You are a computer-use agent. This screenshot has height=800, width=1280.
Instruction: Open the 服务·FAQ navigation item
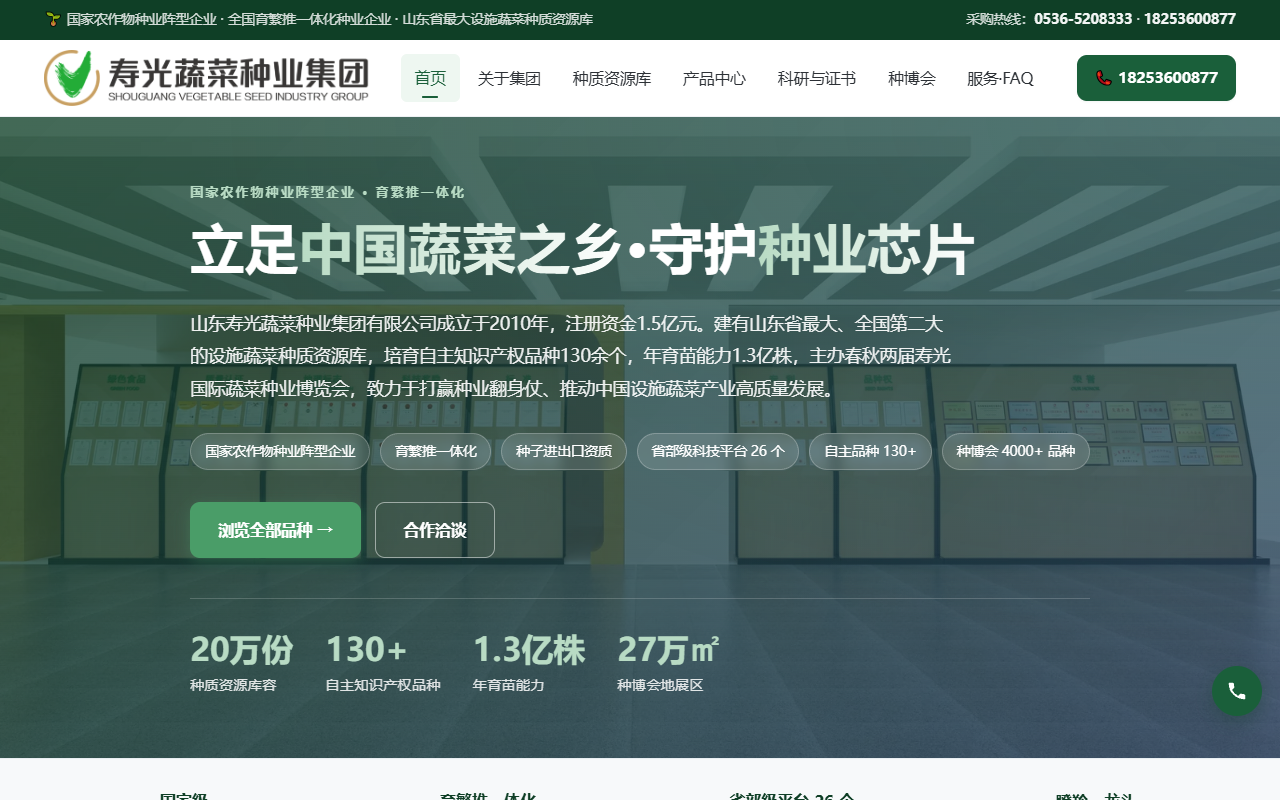(x=1000, y=78)
